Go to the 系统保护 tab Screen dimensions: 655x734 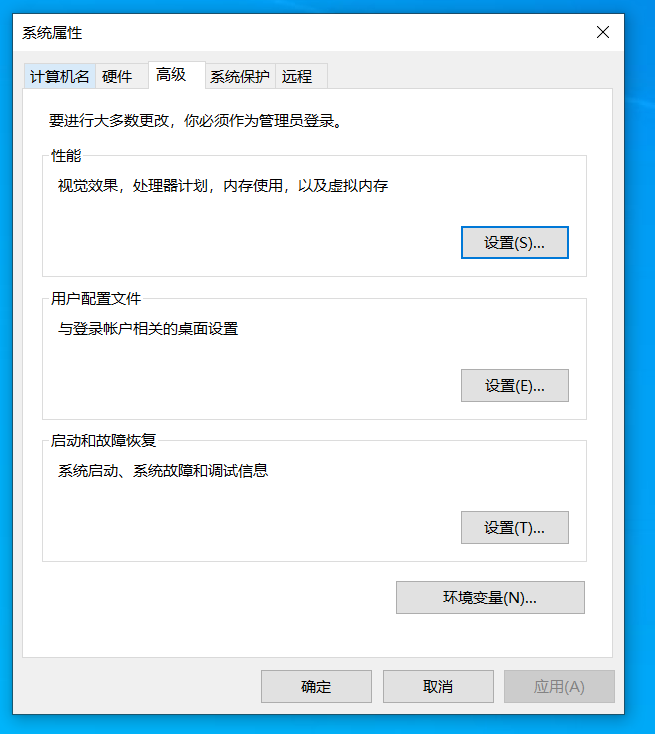[x=240, y=76]
